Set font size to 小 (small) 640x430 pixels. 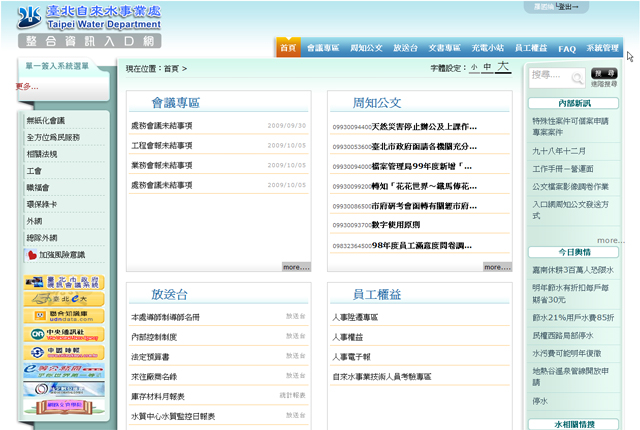474,68
